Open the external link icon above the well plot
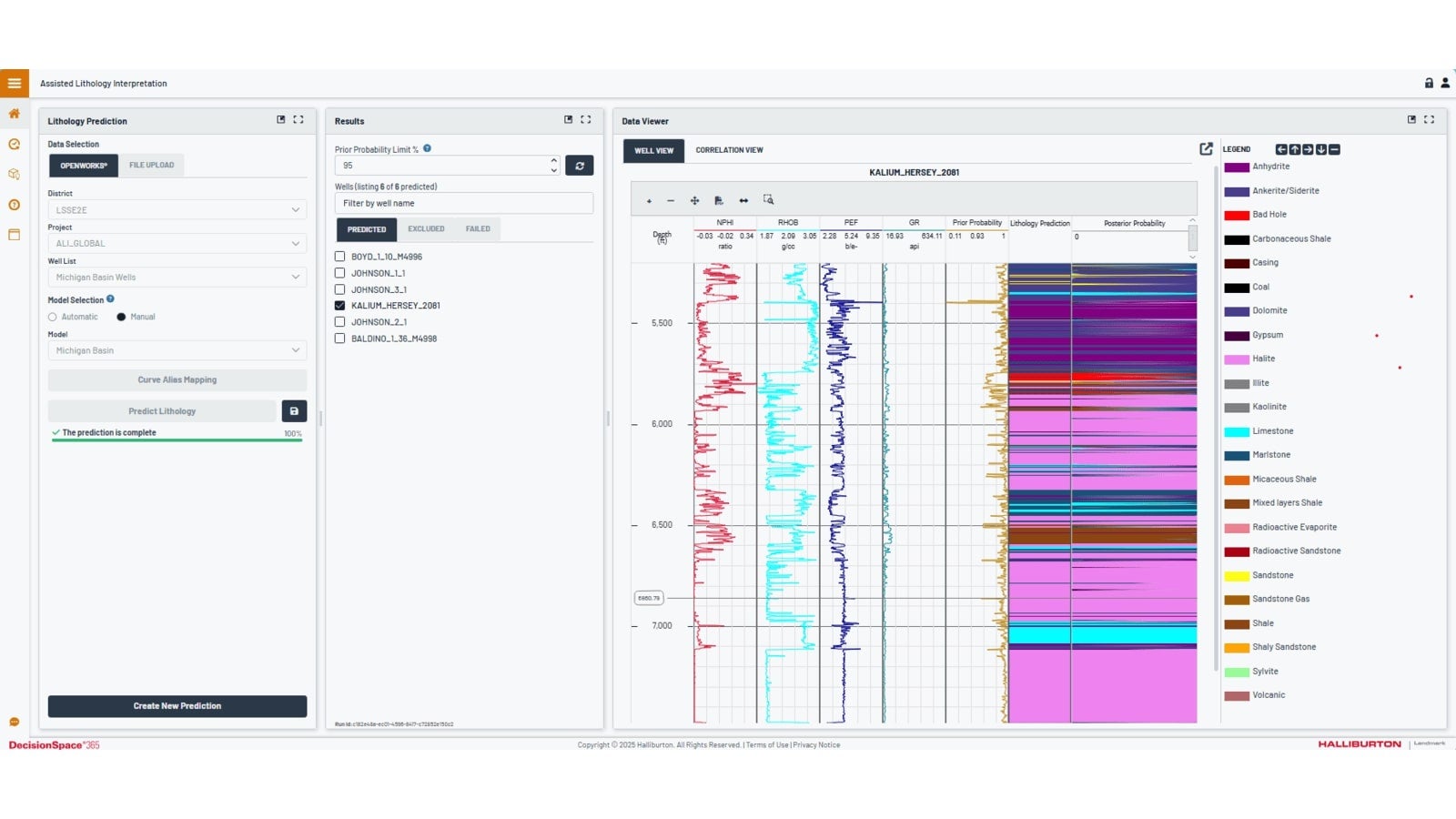 tap(1206, 147)
